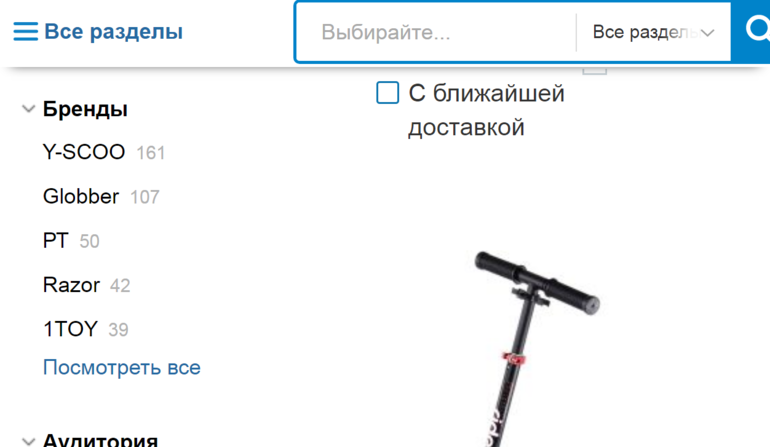Screen dimensions: 770x447
Task: Click the Выбирайте search input field
Action: coord(436,32)
